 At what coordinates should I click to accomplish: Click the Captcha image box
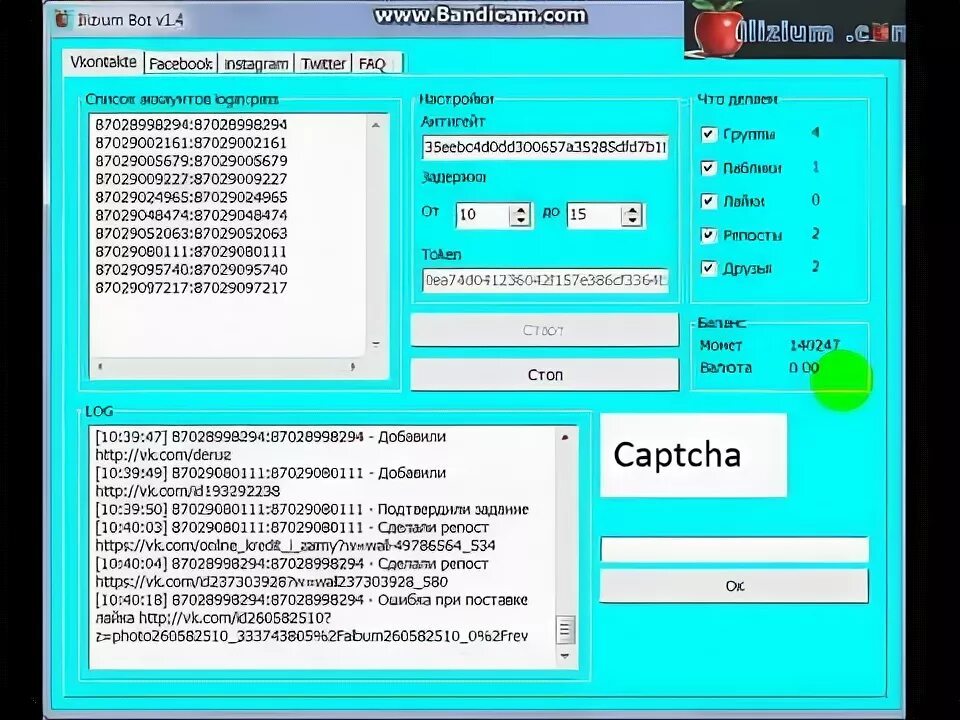pos(693,455)
